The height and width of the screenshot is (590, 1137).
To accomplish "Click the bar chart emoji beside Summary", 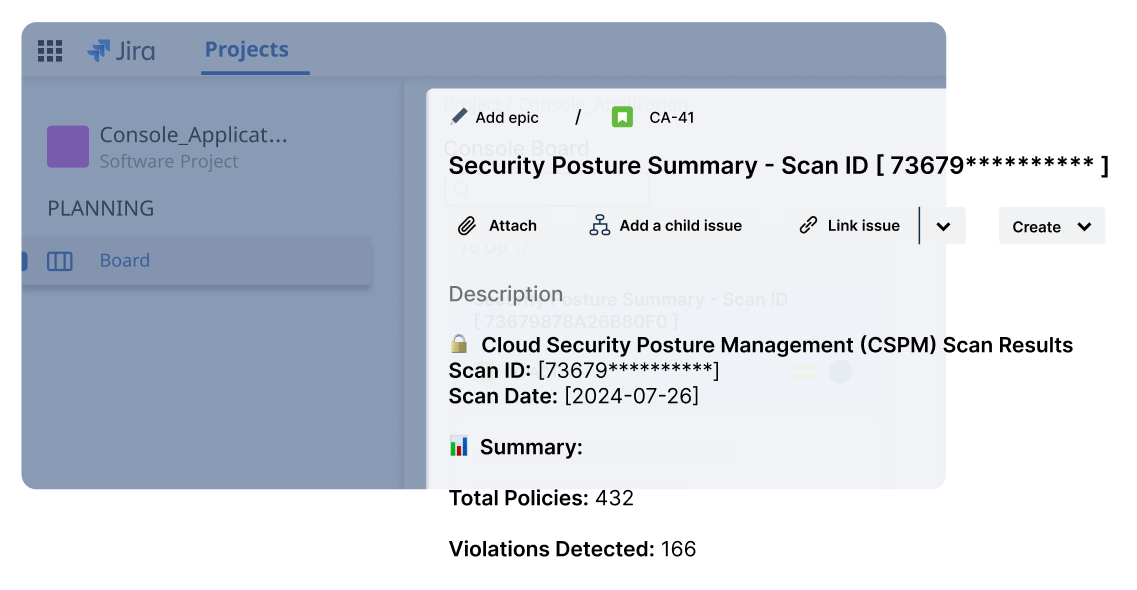I will tap(459, 446).
